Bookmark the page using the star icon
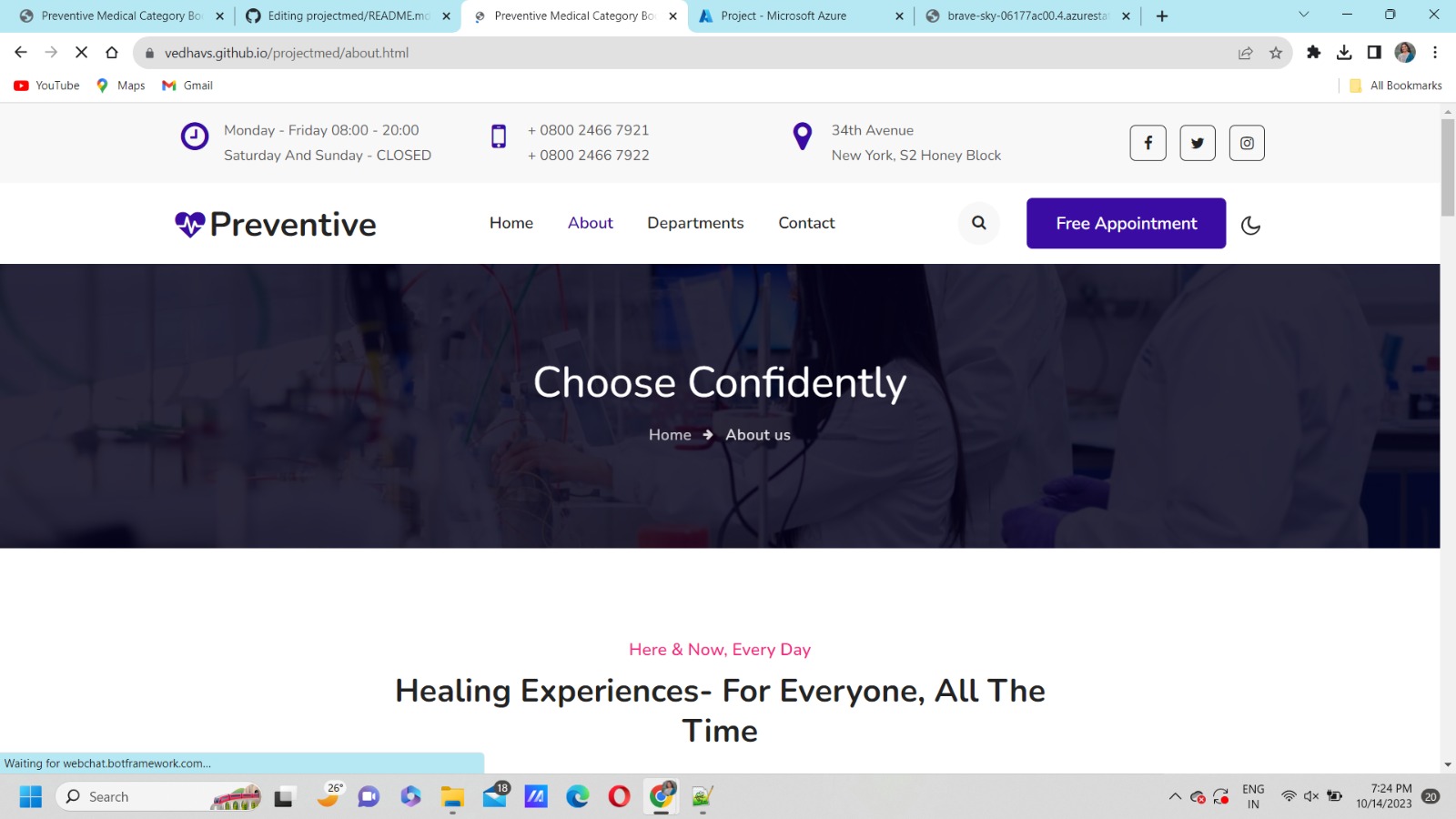 [x=1274, y=52]
